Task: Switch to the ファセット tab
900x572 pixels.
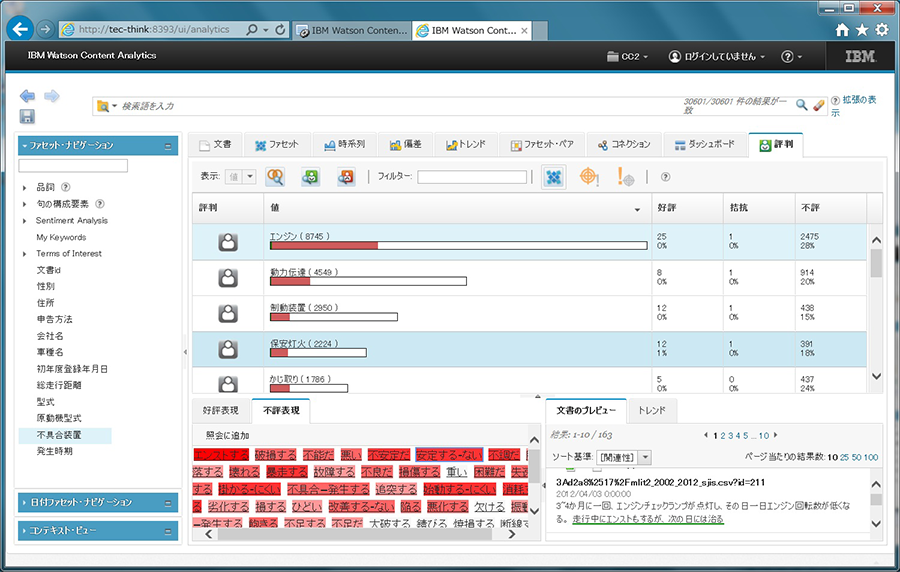Action: click(277, 145)
